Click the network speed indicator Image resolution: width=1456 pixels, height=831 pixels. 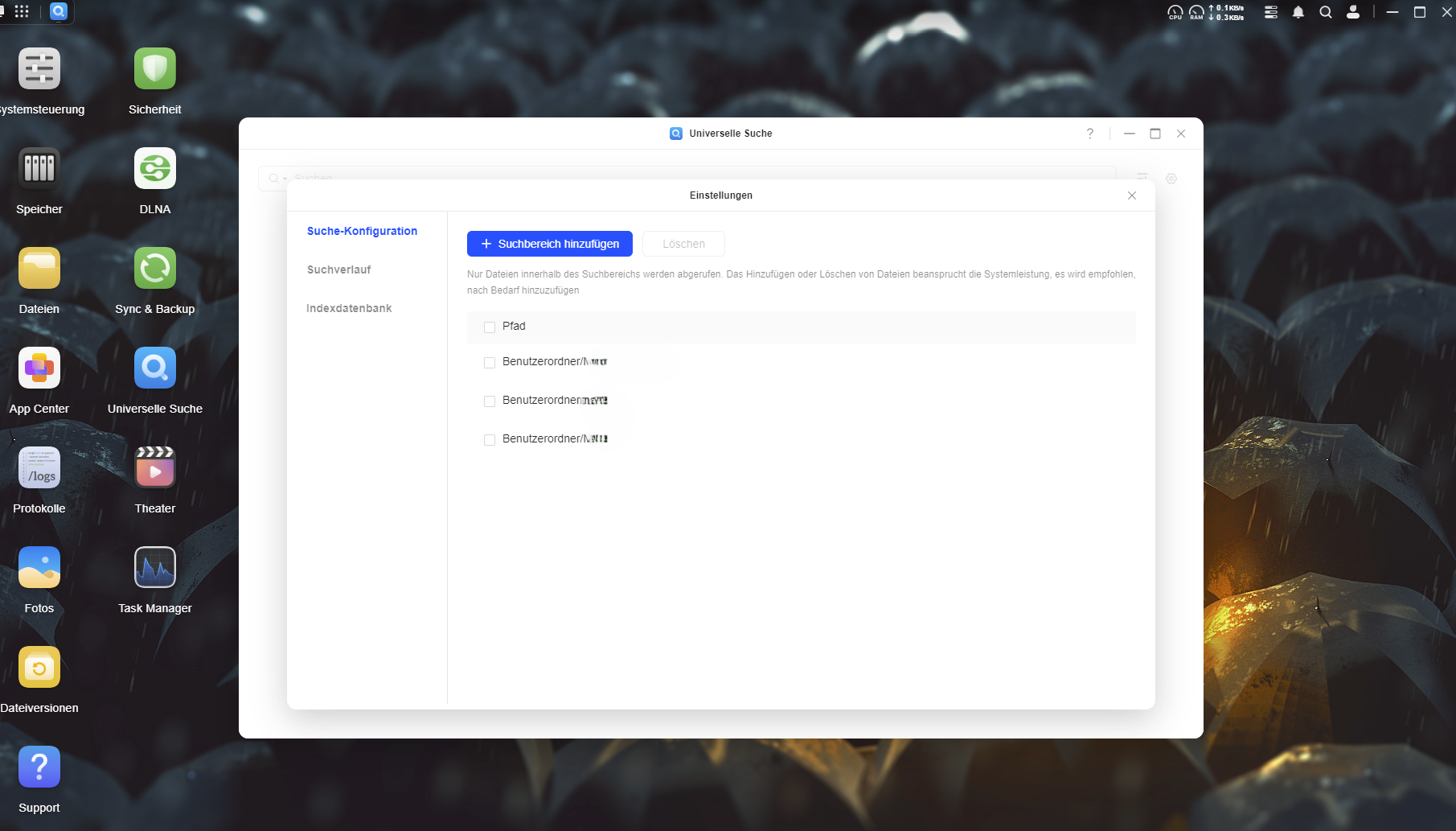coord(1227,12)
